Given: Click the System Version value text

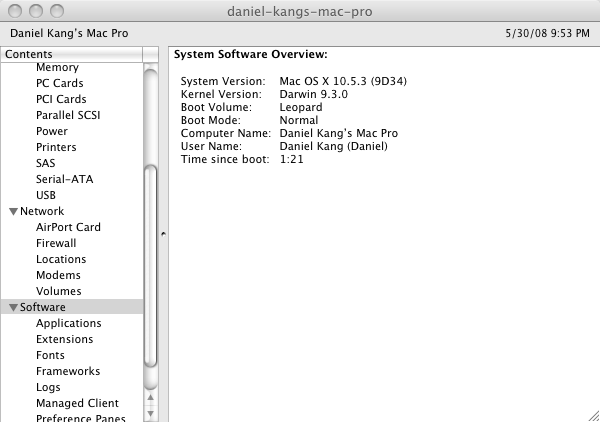Looking at the screenshot, I should click(343, 81).
